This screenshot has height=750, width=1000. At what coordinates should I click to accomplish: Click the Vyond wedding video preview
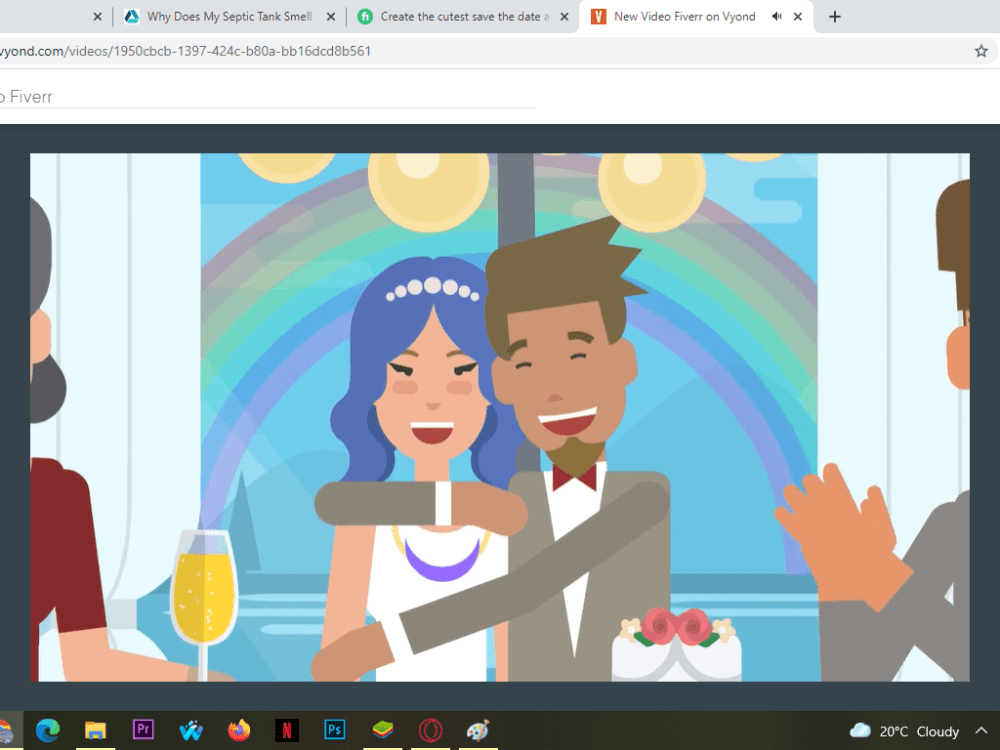[500, 417]
